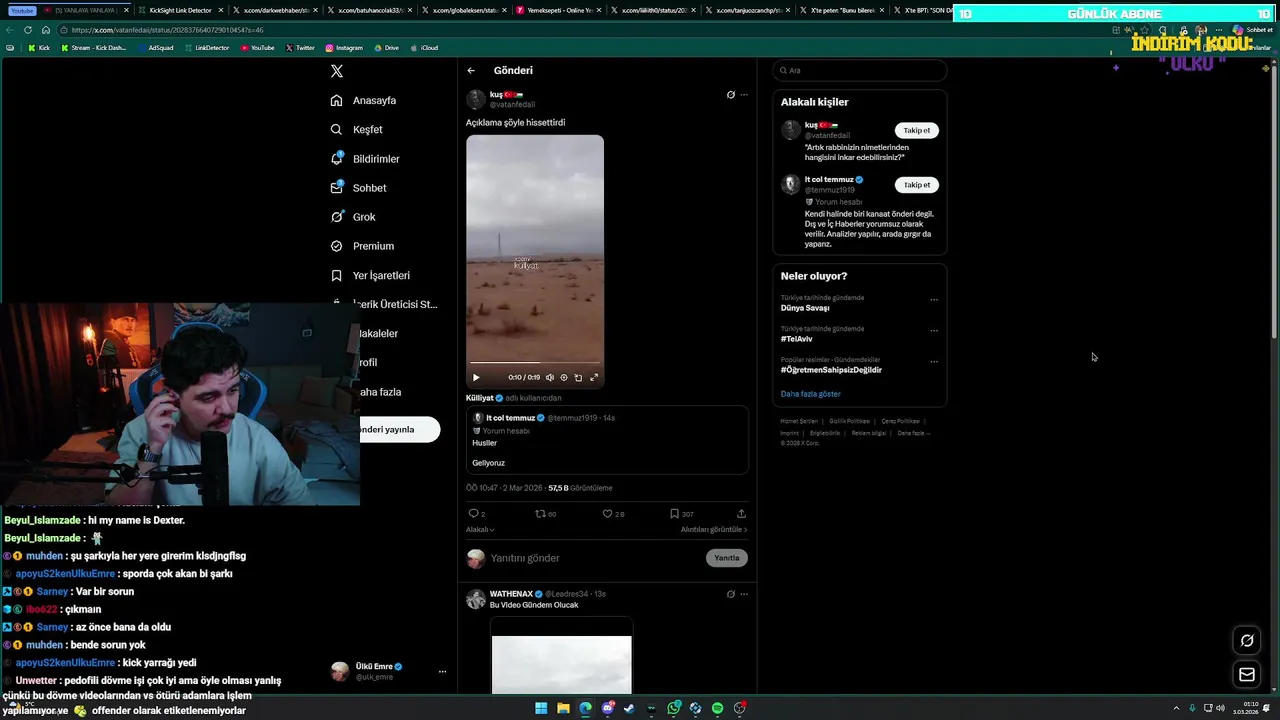The image size is (1280, 720).
Task: Share the post via the share icon
Action: [x=741, y=514]
